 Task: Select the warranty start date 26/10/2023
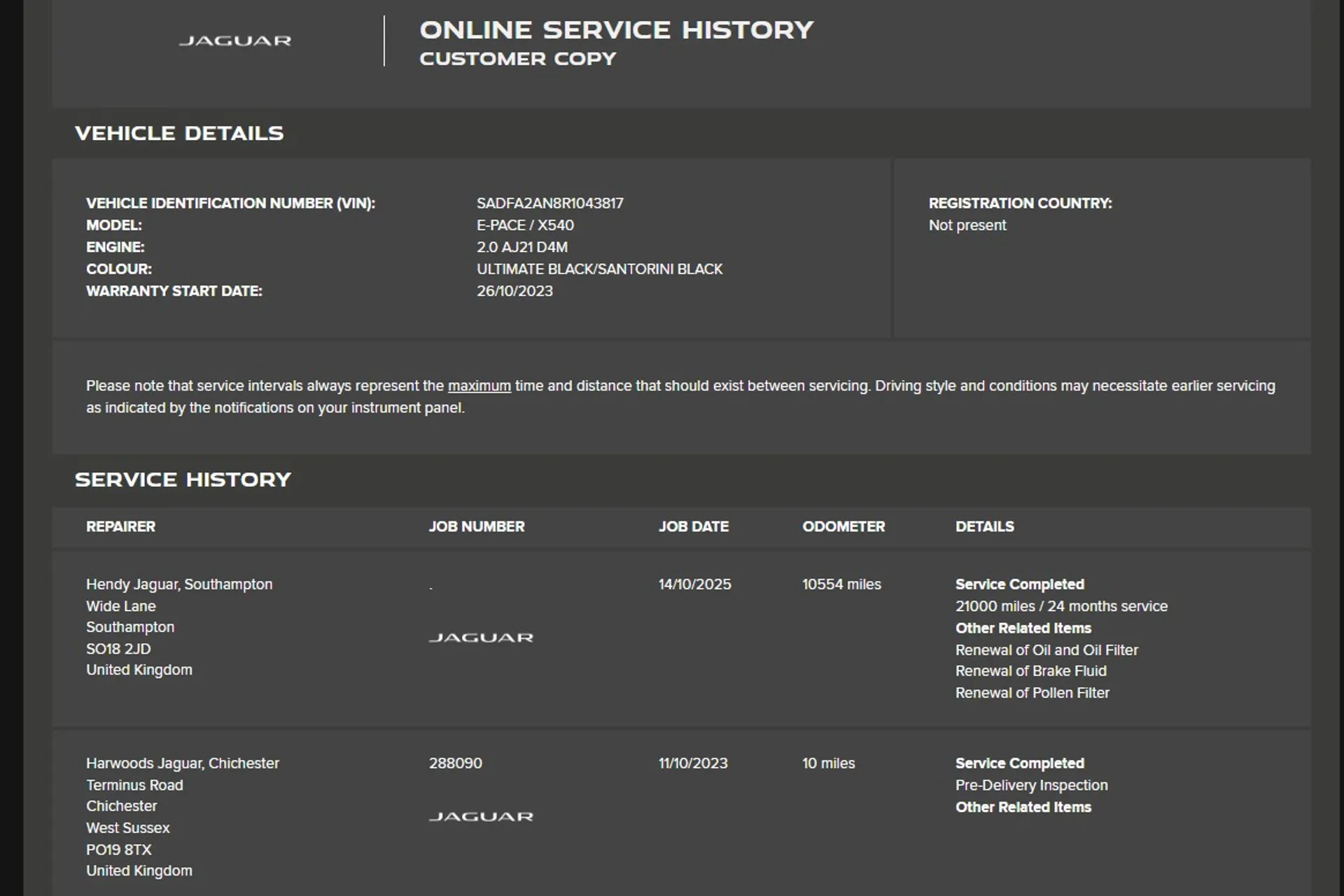coord(514,291)
